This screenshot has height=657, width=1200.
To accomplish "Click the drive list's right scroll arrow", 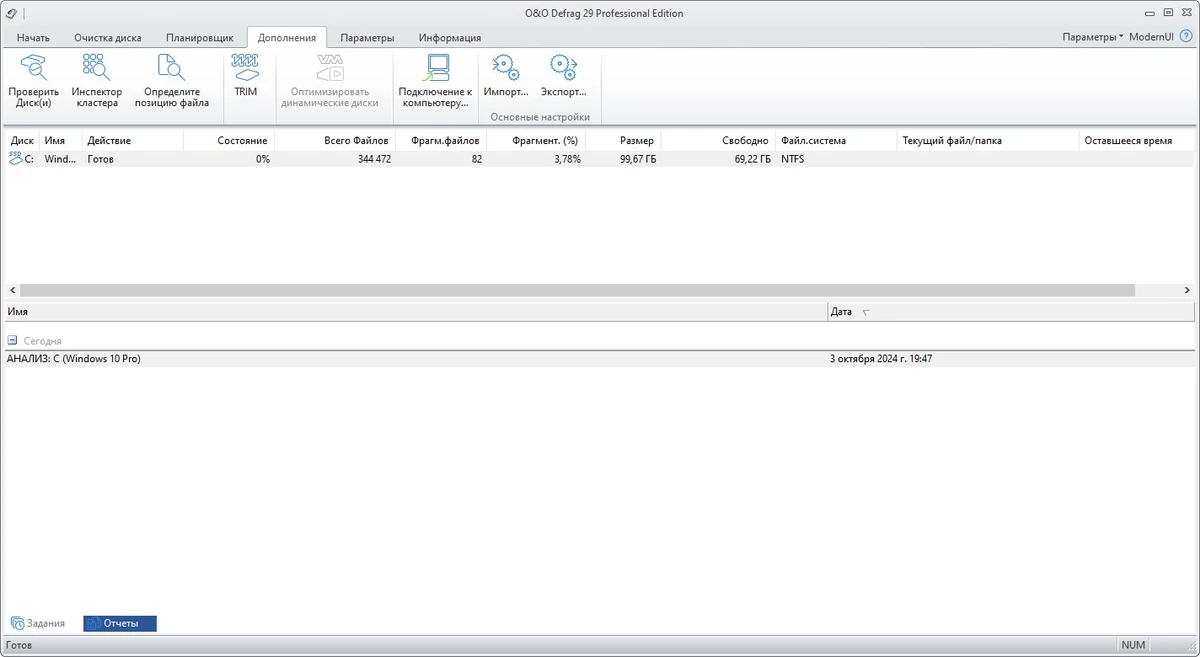I will 1188,290.
